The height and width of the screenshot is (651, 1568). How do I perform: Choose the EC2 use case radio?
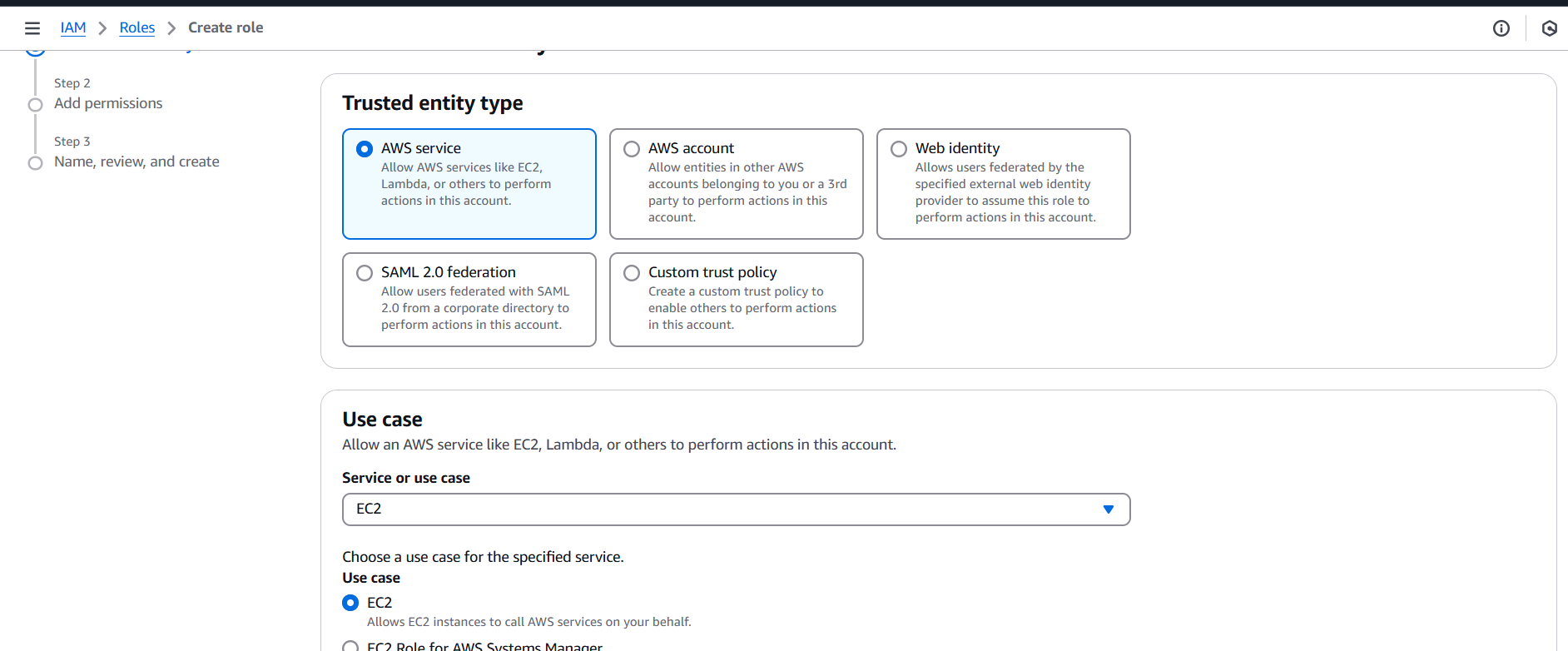[350, 603]
